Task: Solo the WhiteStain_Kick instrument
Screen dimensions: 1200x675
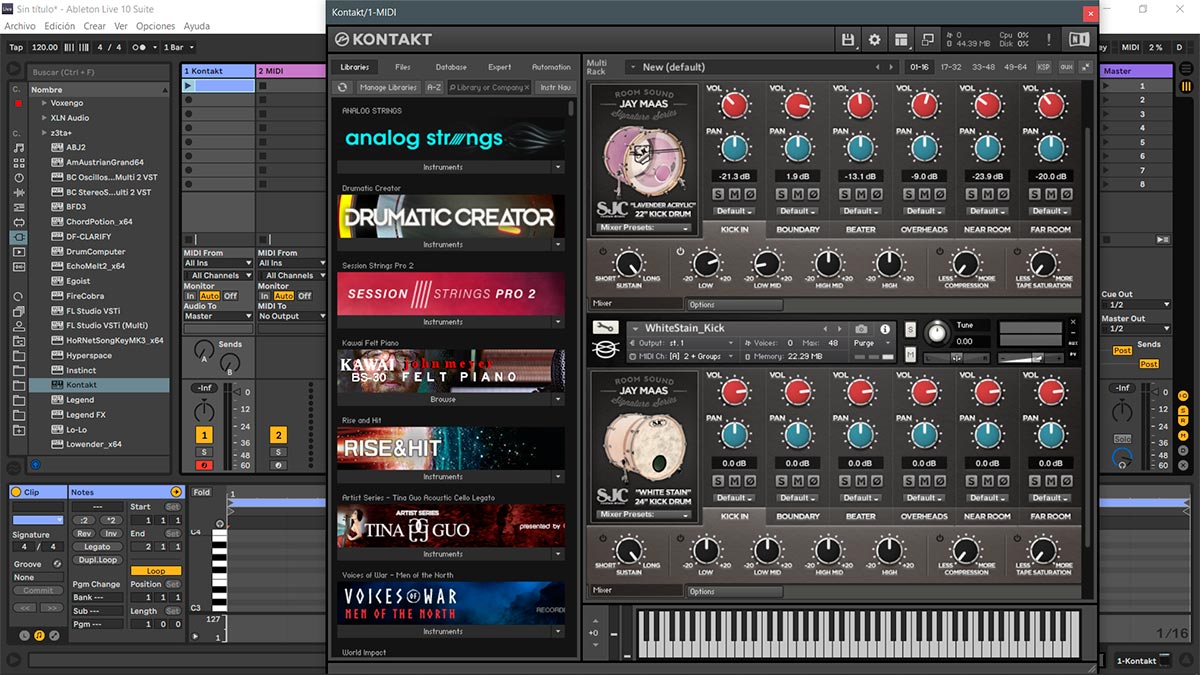Action: pyautogui.click(x=910, y=329)
